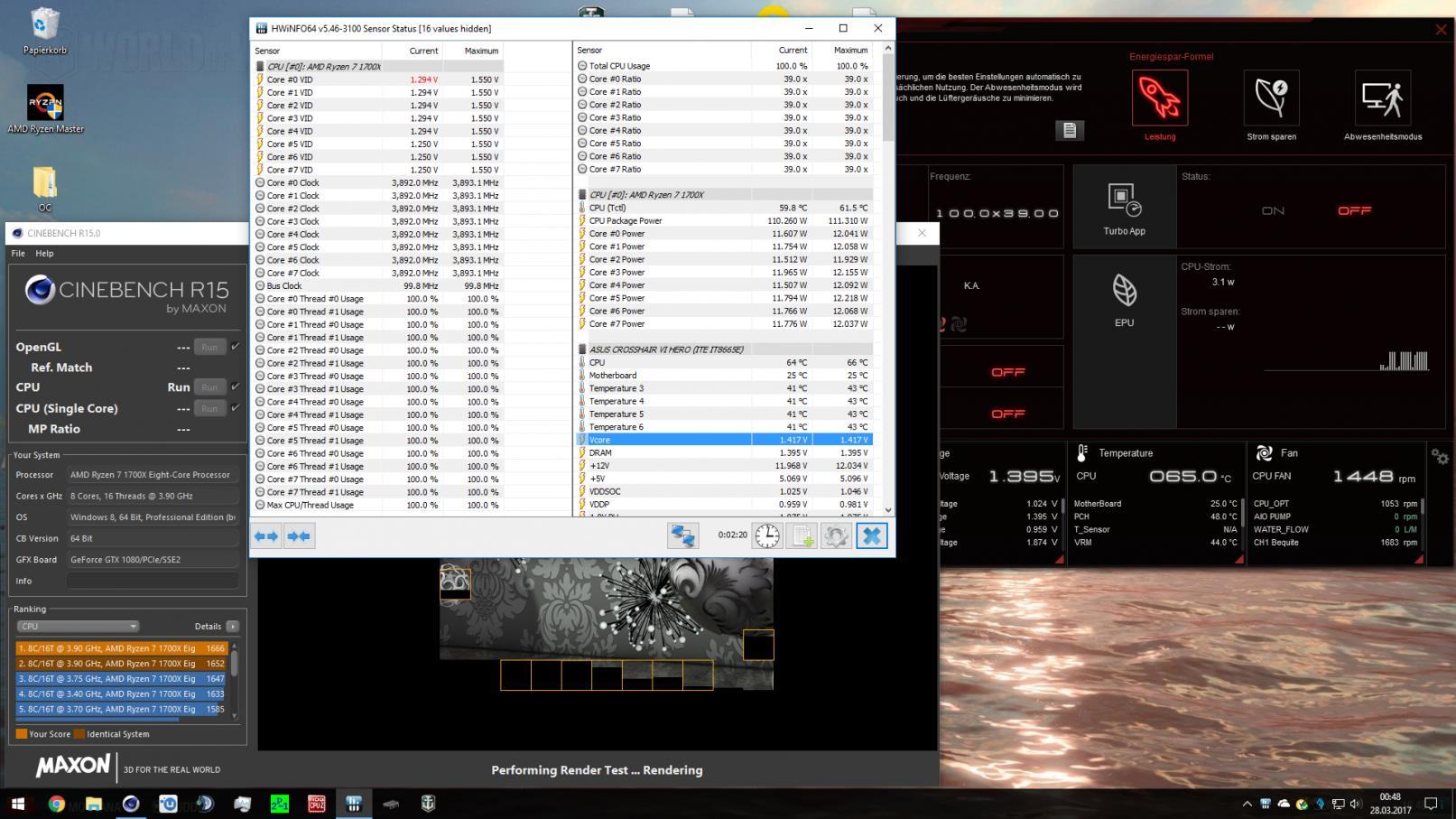Open HWiNFO network monitors icon
This screenshot has height=819, width=1456.
[682, 535]
